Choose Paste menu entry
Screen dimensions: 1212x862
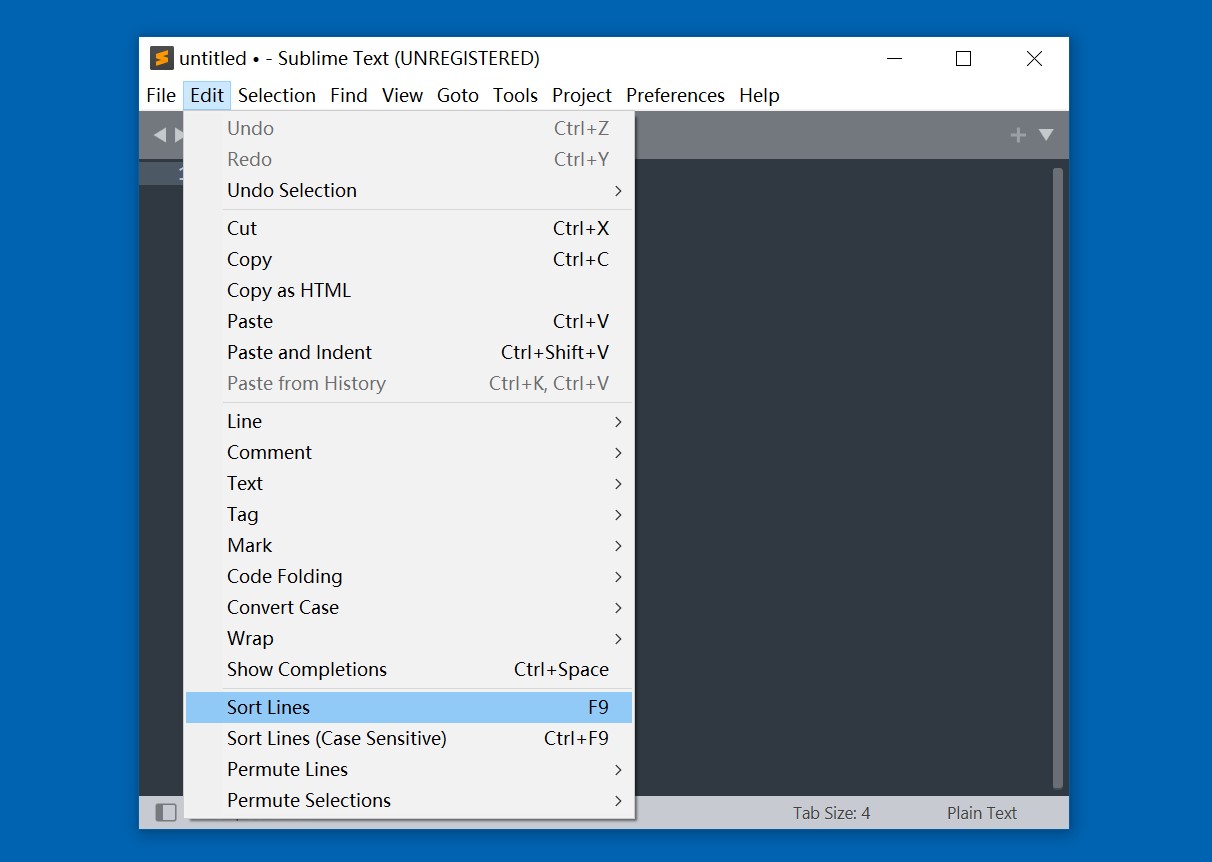[409, 321]
